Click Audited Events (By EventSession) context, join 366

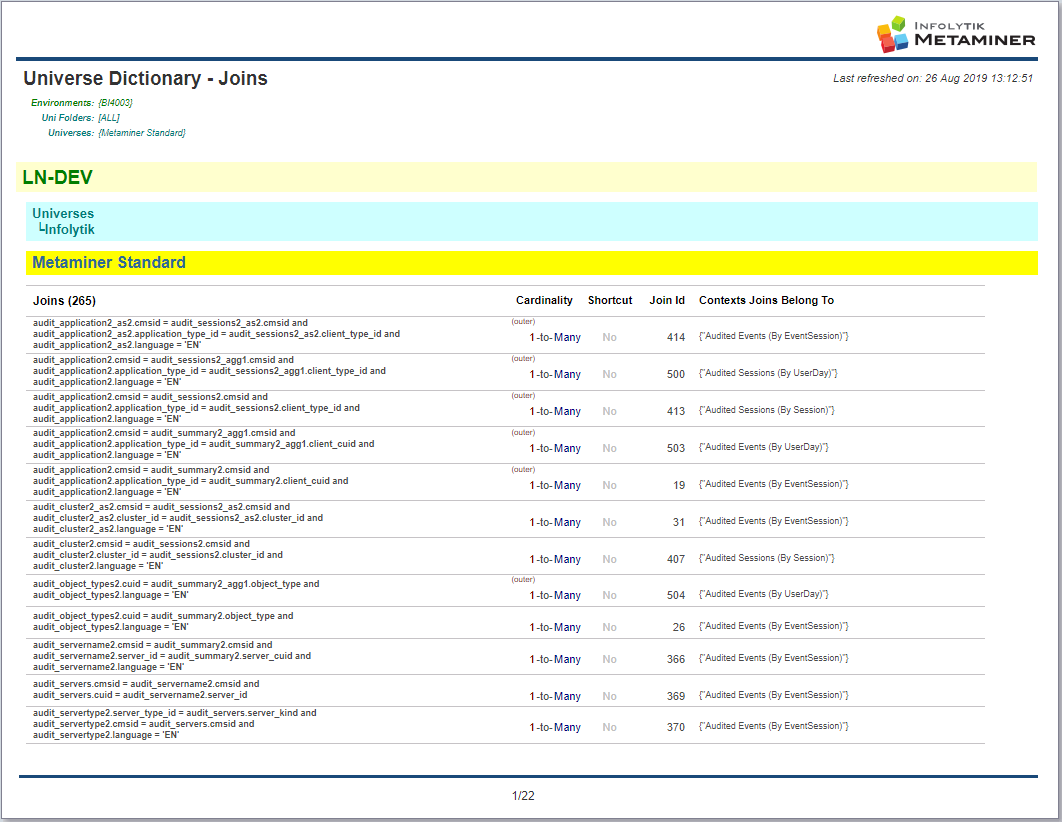coord(773,658)
